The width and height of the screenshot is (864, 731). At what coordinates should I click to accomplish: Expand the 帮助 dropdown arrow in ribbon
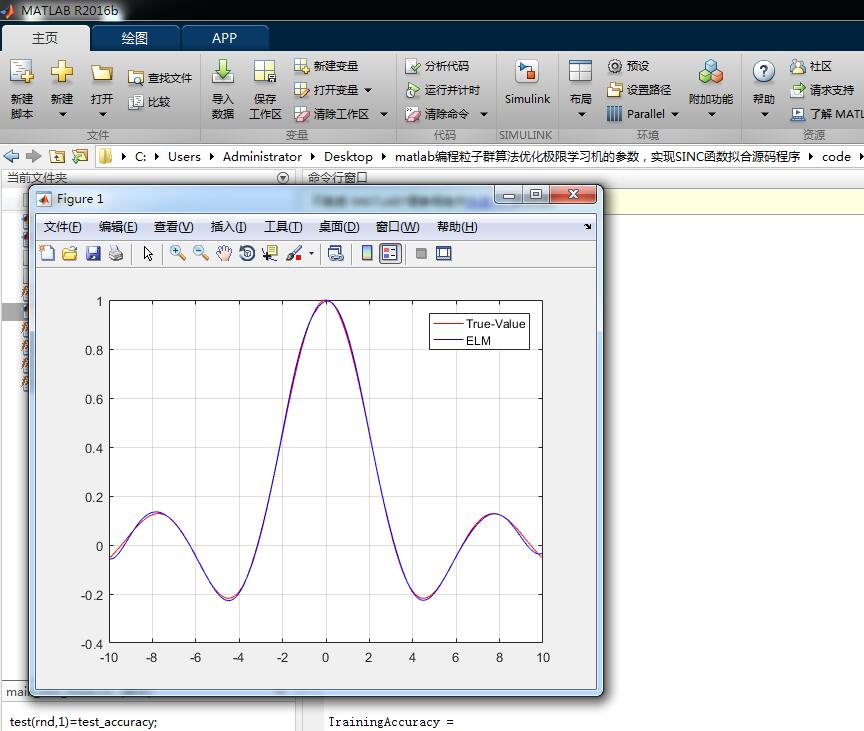pyautogui.click(x=764, y=115)
